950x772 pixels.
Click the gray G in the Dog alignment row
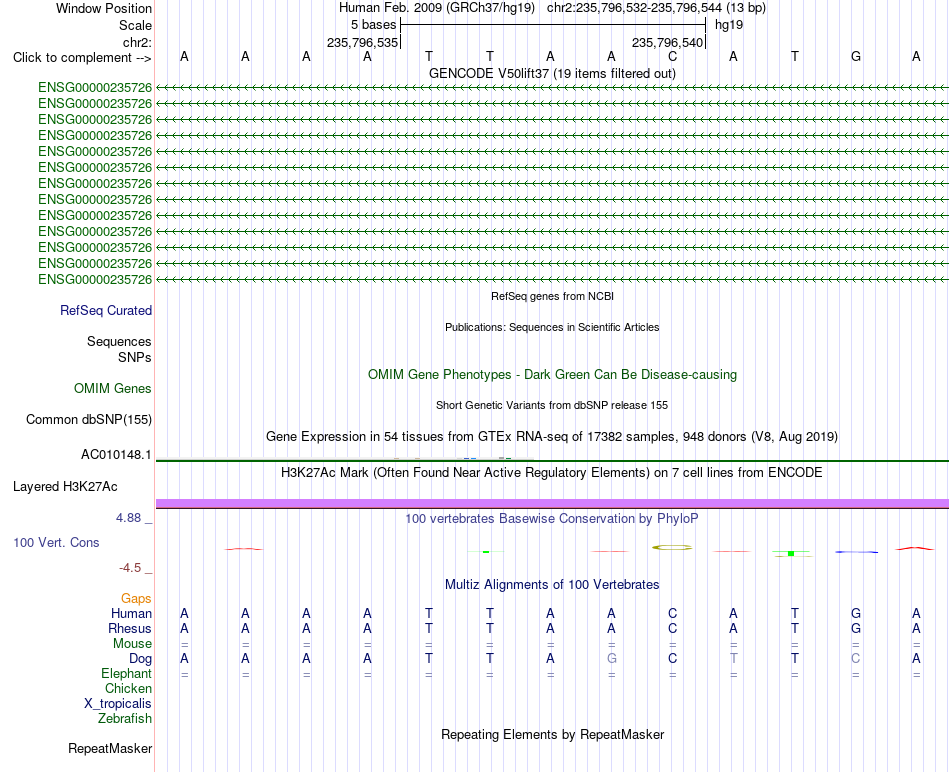[611, 658]
